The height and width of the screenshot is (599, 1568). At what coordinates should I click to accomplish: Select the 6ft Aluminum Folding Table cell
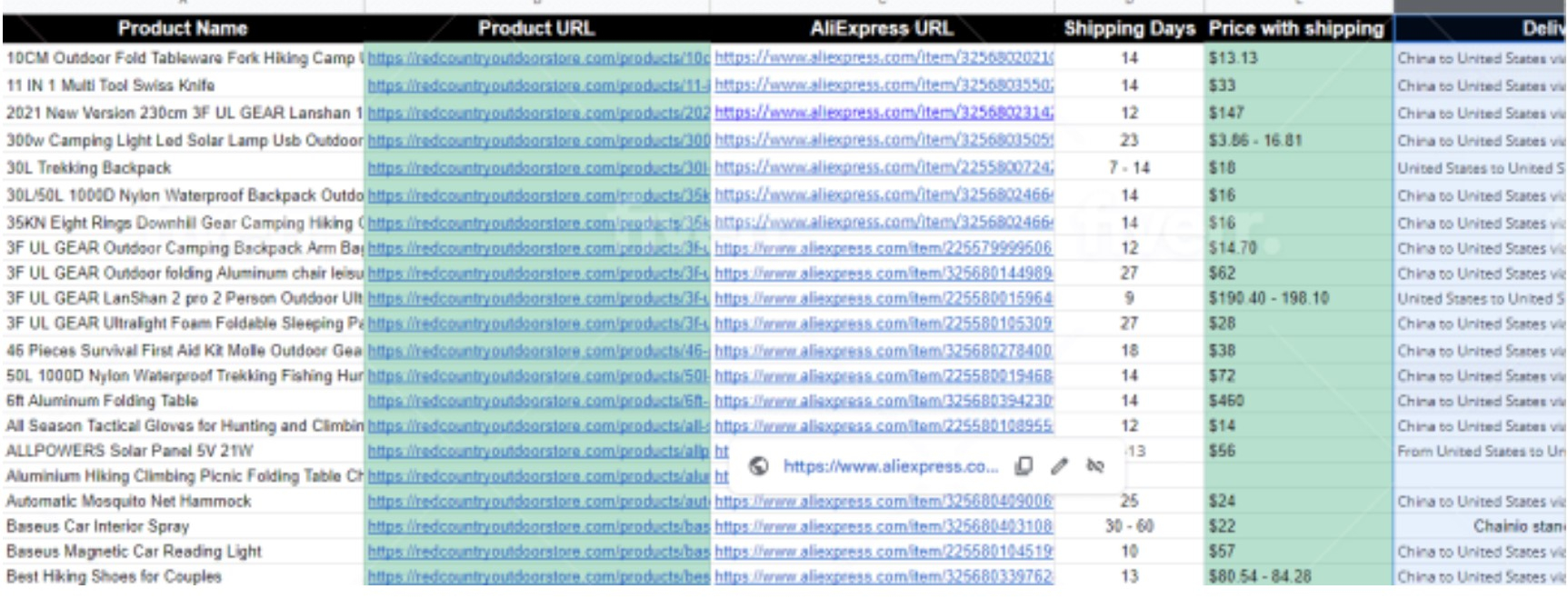[x=182, y=401]
